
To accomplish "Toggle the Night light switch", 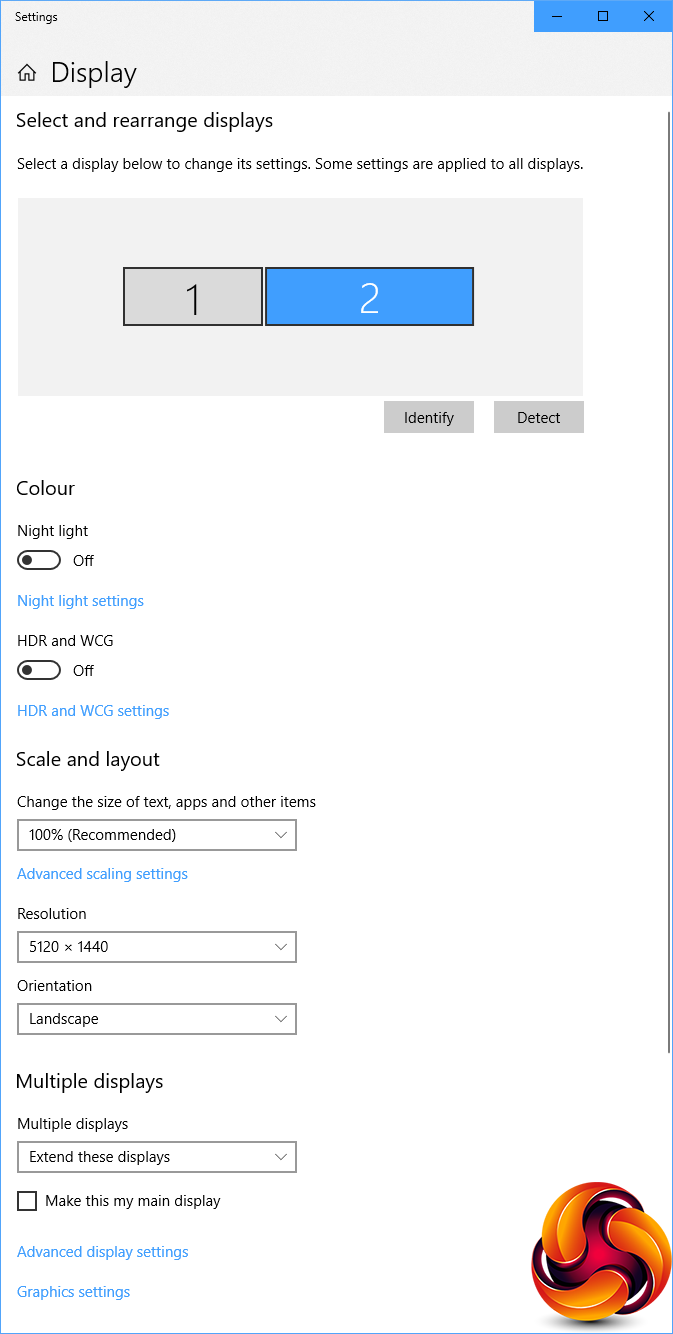I will coord(39,561).
